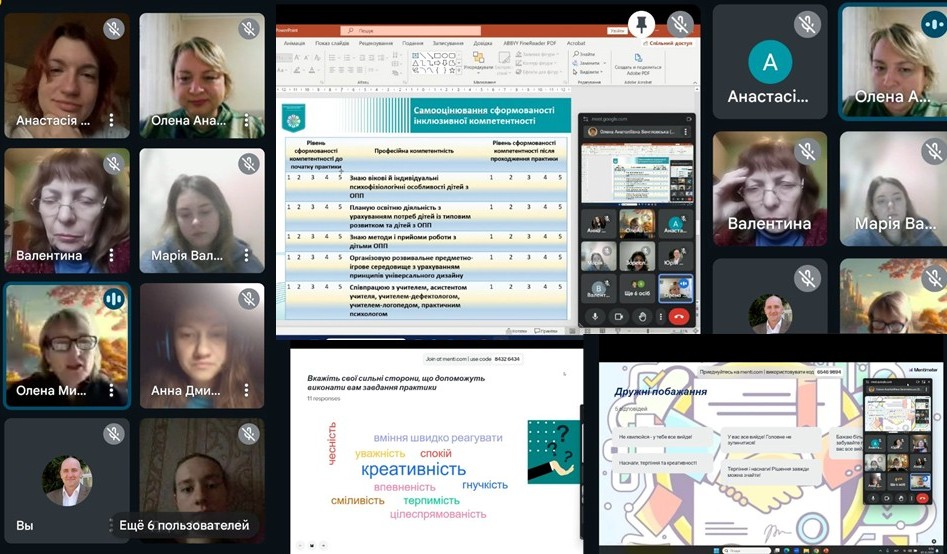
Task: Click muted mic icon on Валентина's tile
Action: [x=114, y=164]
